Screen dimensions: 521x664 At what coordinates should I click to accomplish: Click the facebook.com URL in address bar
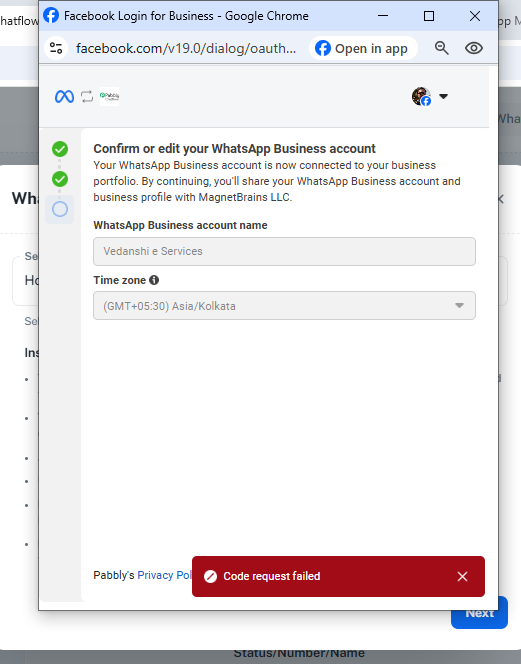coord(186,48)
